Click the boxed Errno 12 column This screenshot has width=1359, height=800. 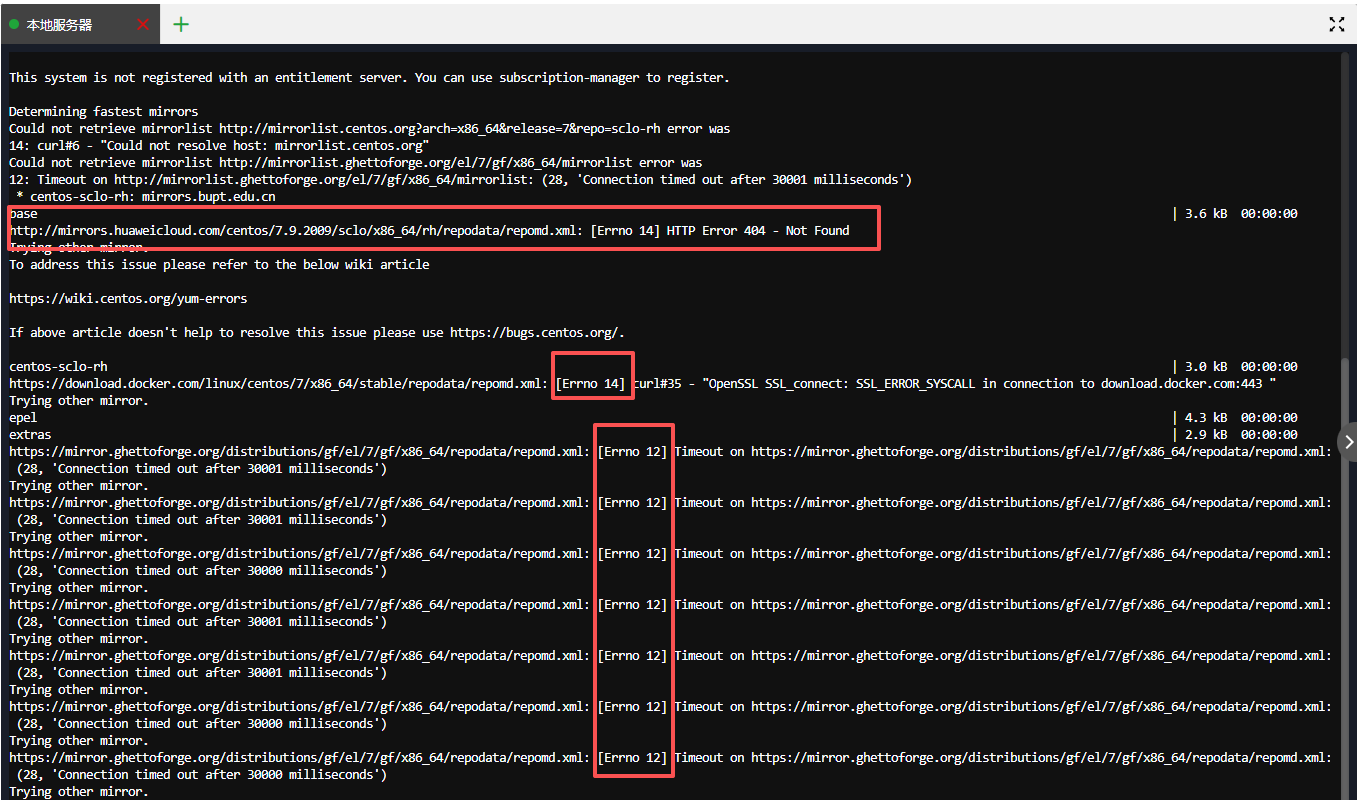point(633,604)
